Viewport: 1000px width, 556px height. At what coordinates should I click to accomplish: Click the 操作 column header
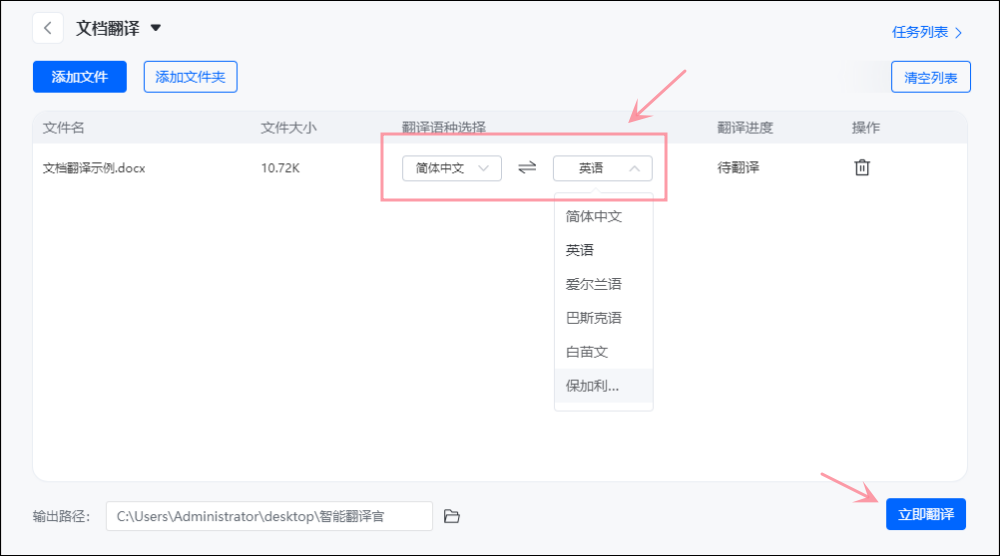pos(866,128)
